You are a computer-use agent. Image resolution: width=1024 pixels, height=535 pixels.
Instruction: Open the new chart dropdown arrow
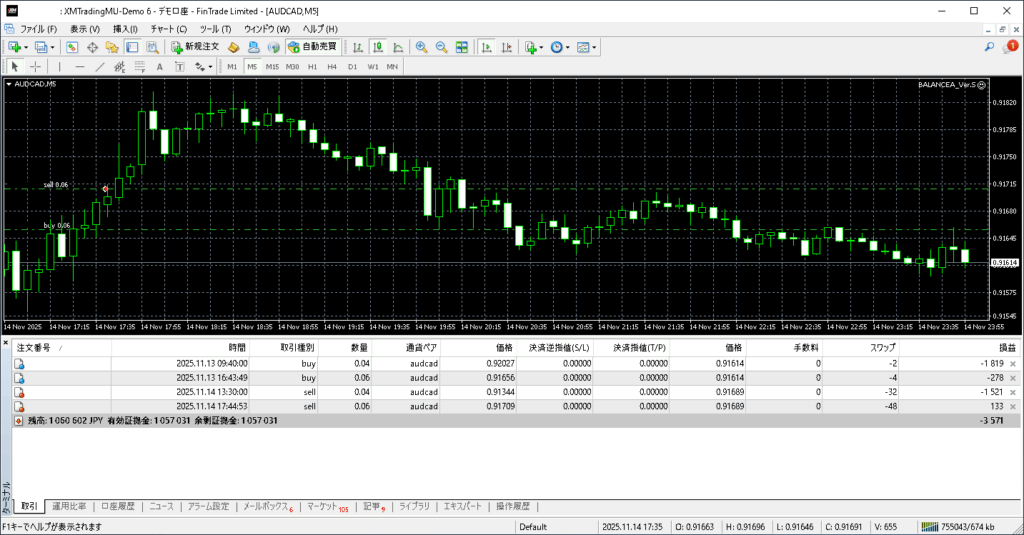(27, 47)
